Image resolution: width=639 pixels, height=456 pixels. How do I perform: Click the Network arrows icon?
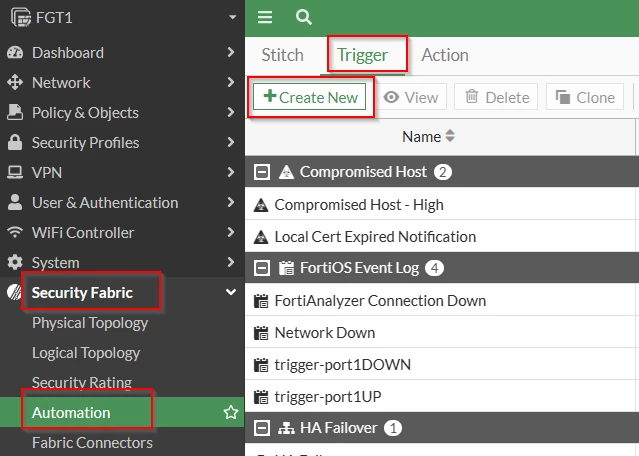point(15,82)
